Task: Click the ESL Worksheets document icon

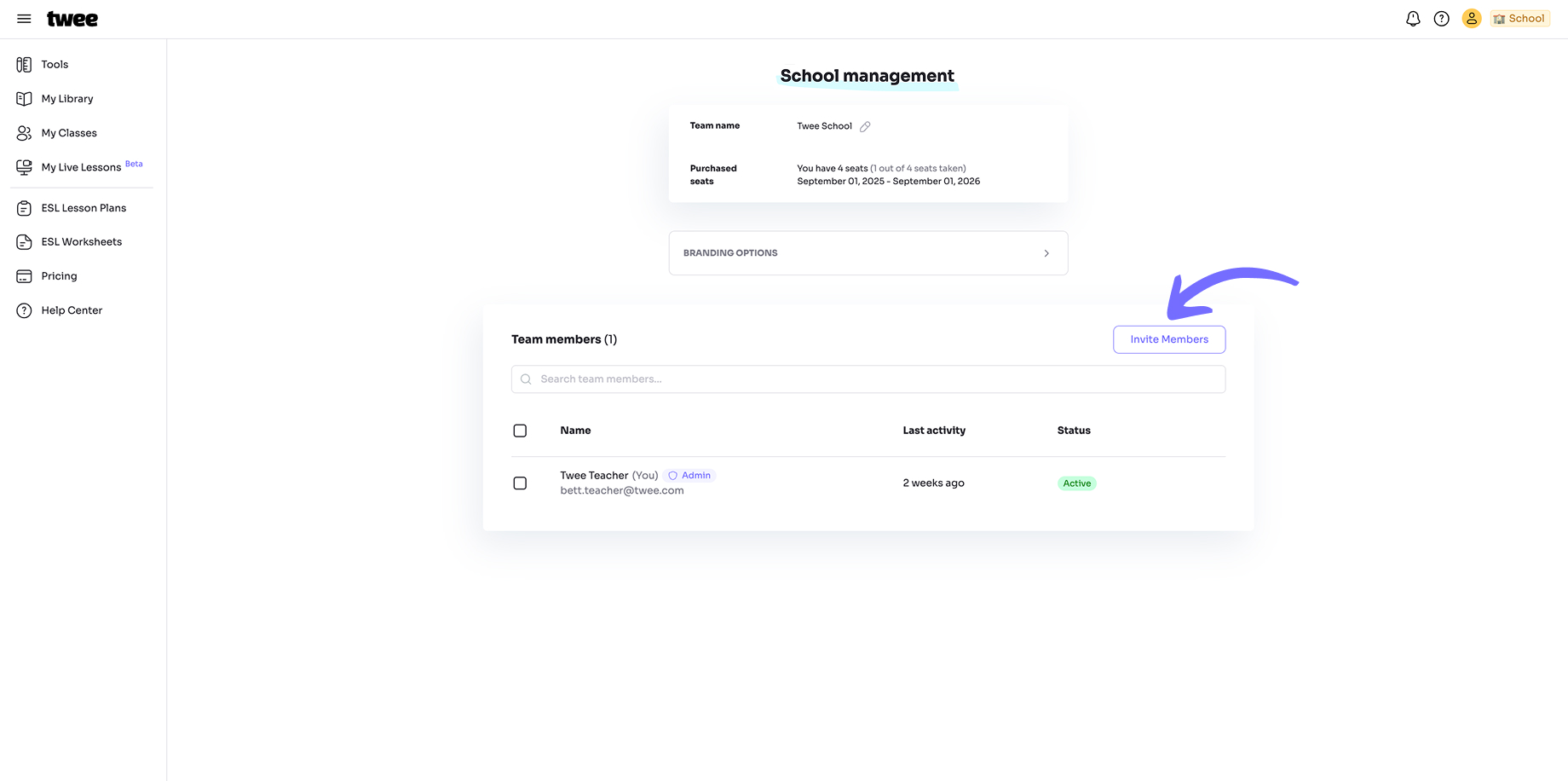Action: (x=24, y=242)
